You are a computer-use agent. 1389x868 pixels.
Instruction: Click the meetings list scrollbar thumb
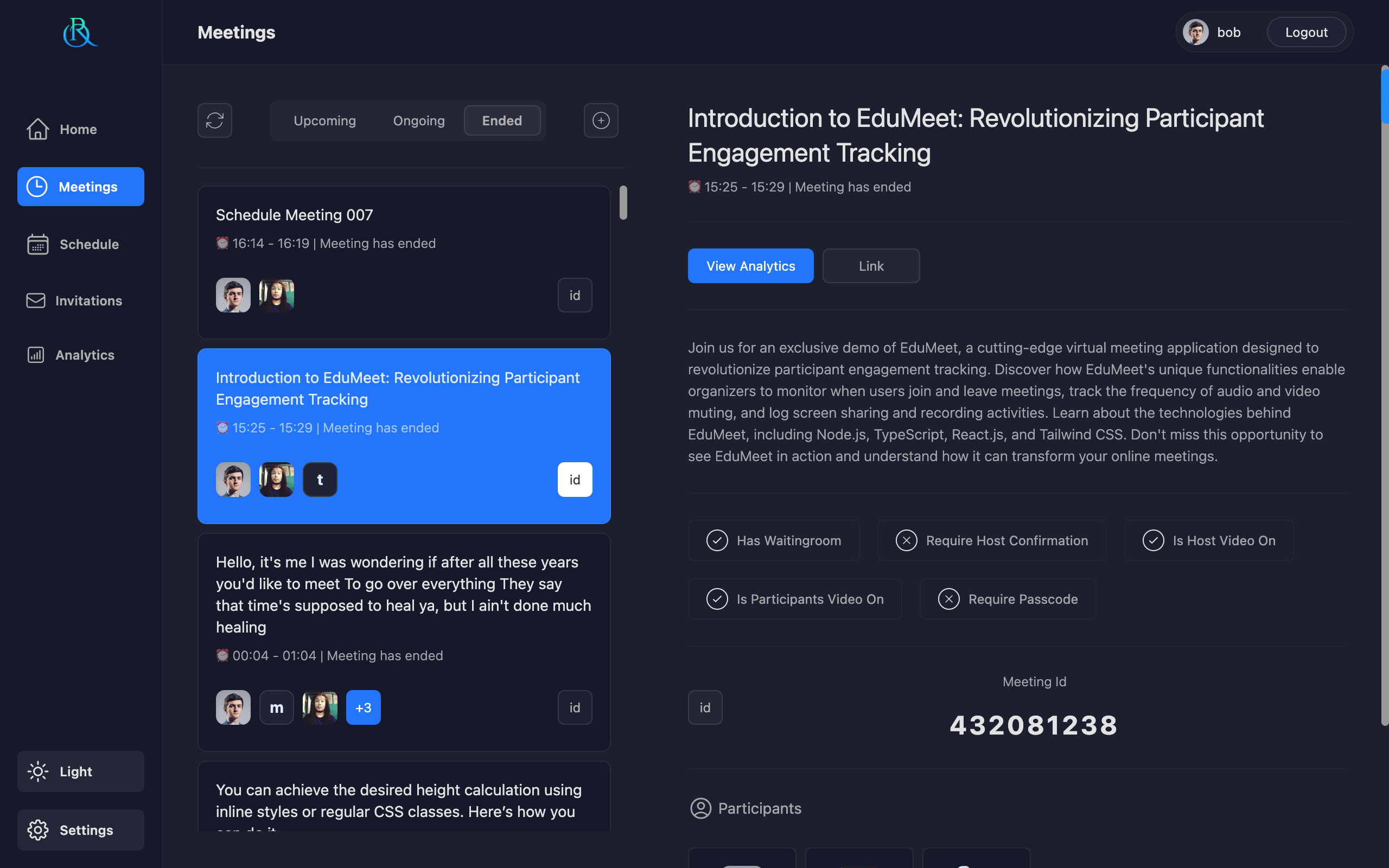[623, 203]
